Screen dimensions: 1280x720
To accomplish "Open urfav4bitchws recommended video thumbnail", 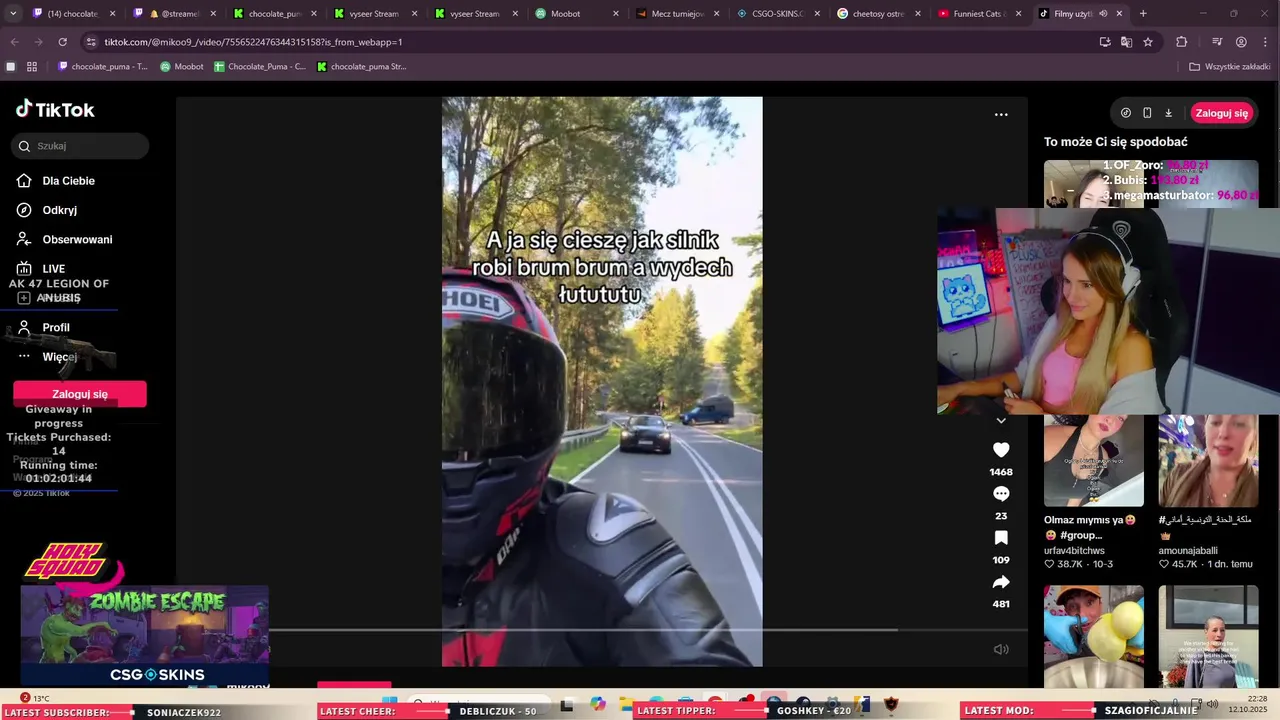I will pos(1093,461).
